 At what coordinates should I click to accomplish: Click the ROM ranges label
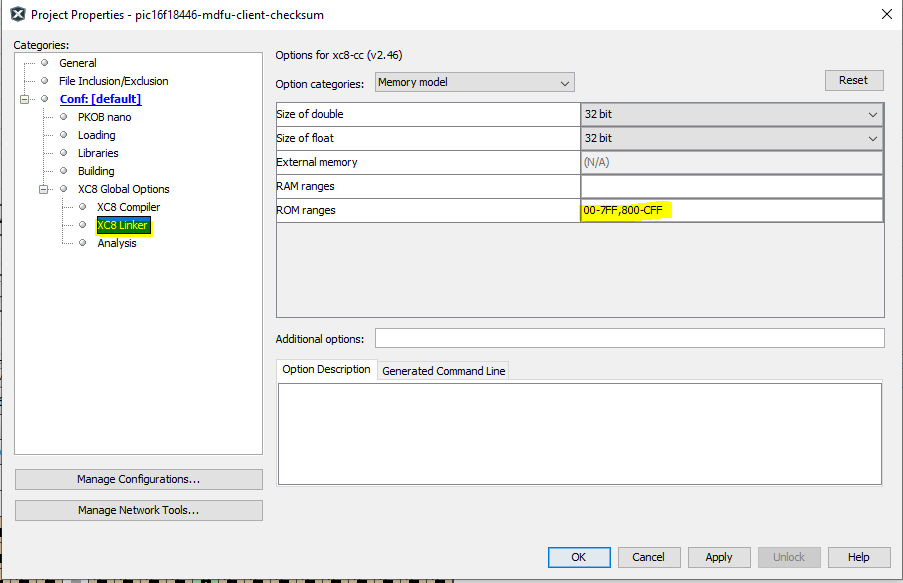306,210
